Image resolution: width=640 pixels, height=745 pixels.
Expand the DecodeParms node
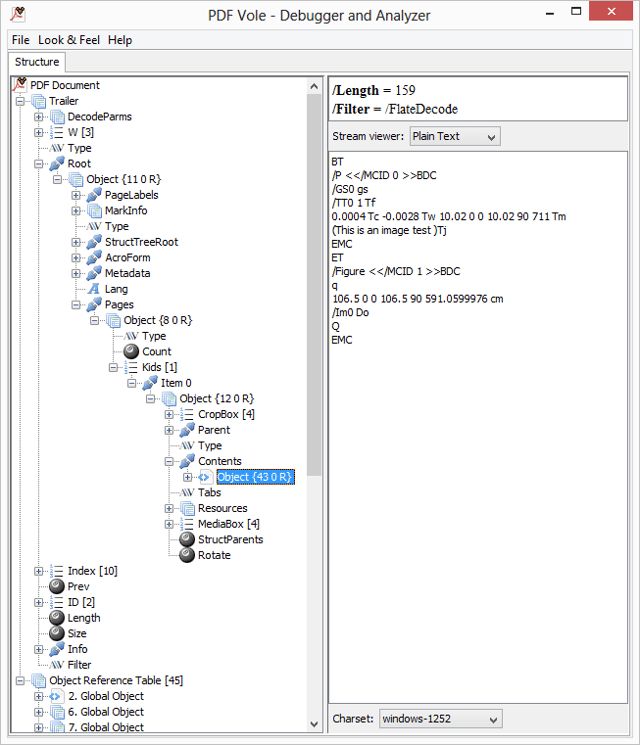pos(38,117)
